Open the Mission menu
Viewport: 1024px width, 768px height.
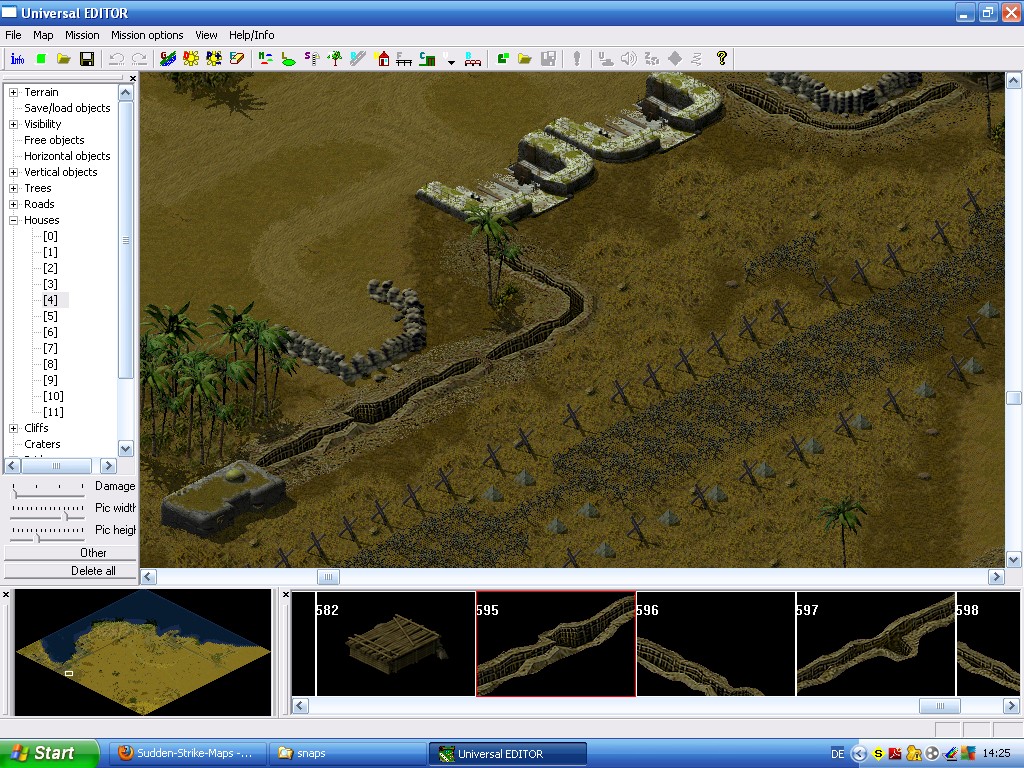coord(82,35)
